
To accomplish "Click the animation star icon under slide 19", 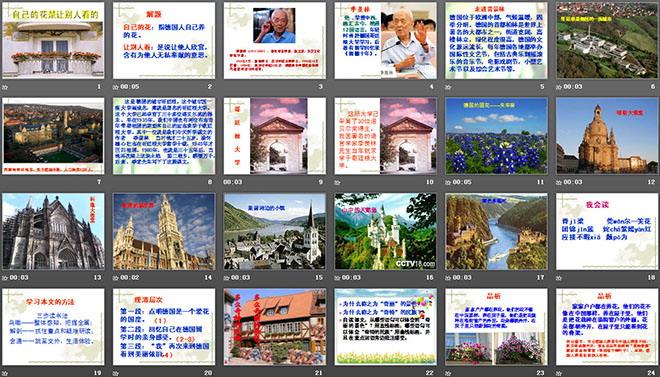I will (x=5, y=373).
